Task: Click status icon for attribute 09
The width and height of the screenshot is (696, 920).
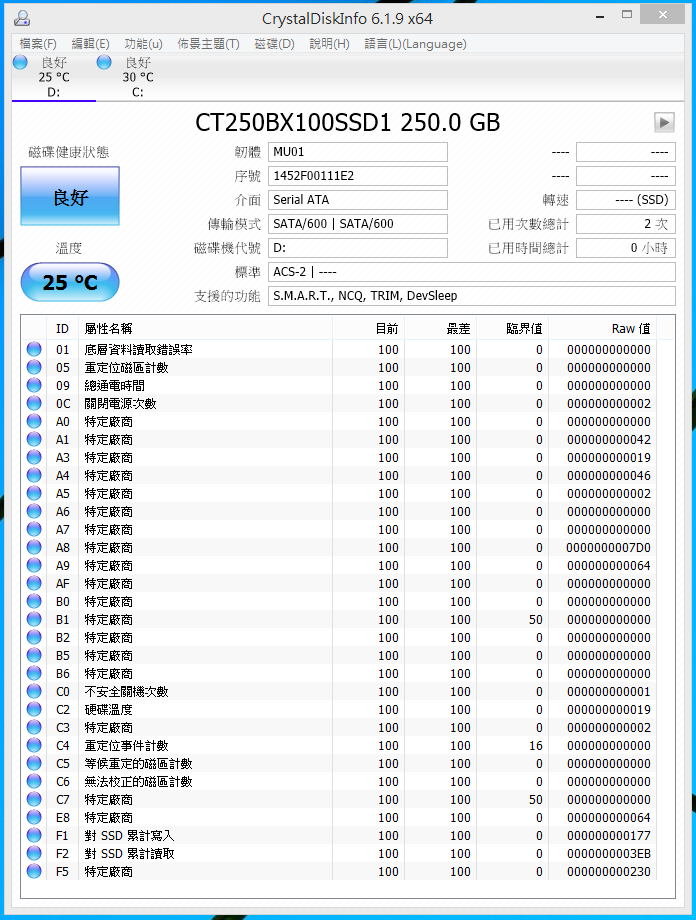Action: click(34, 385)
